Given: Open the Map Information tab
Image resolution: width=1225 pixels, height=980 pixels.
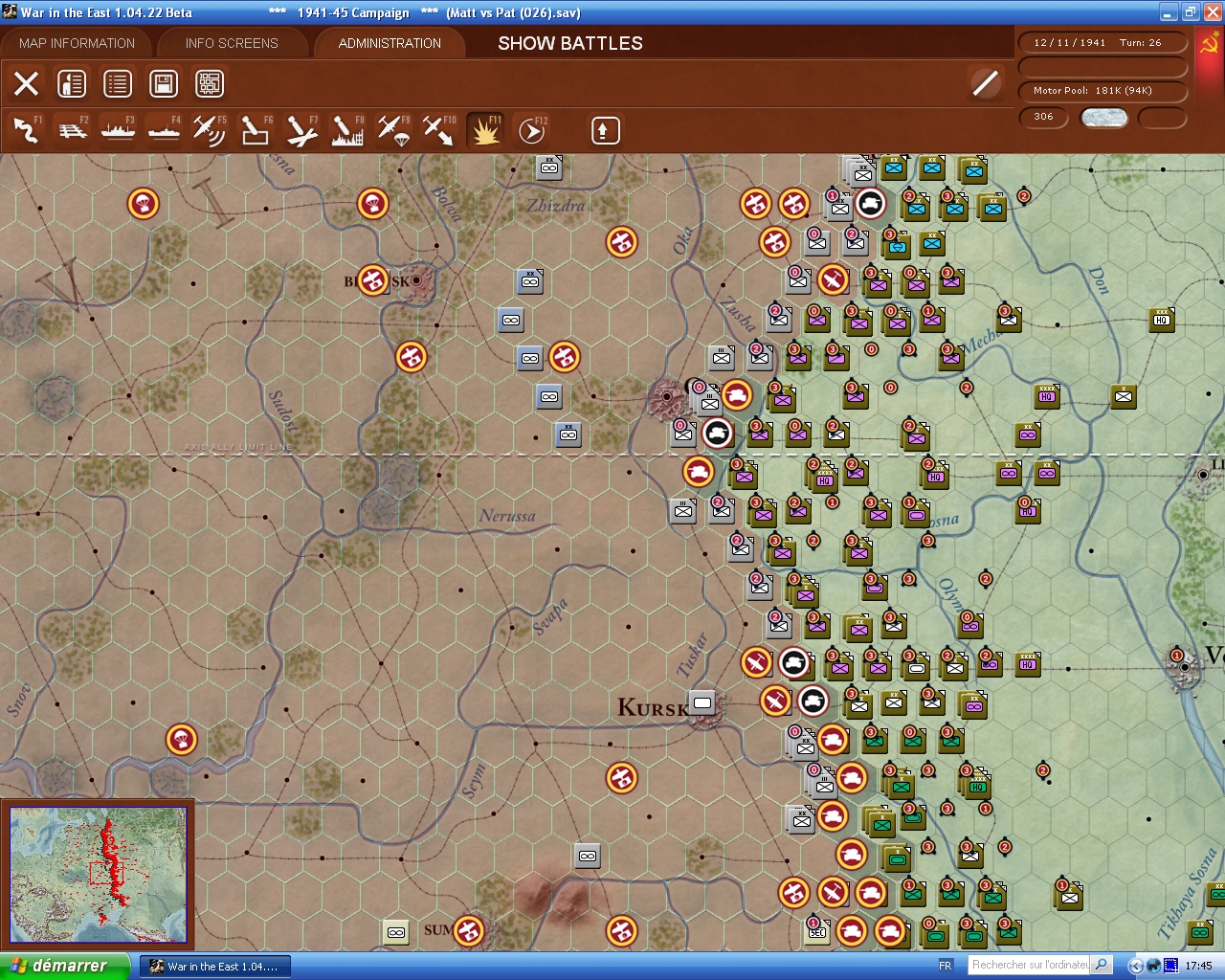Looking at the screenshot, I should [x=77, y=43].
